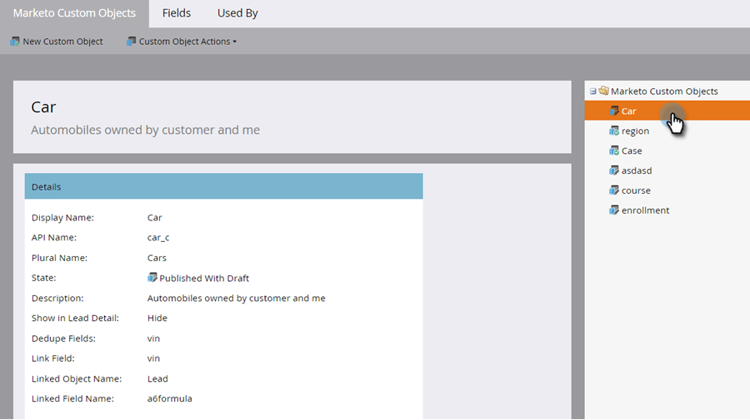Click the asdasd object icon
The width and height of the screenshot is (750, 420).
pos(614,170)
